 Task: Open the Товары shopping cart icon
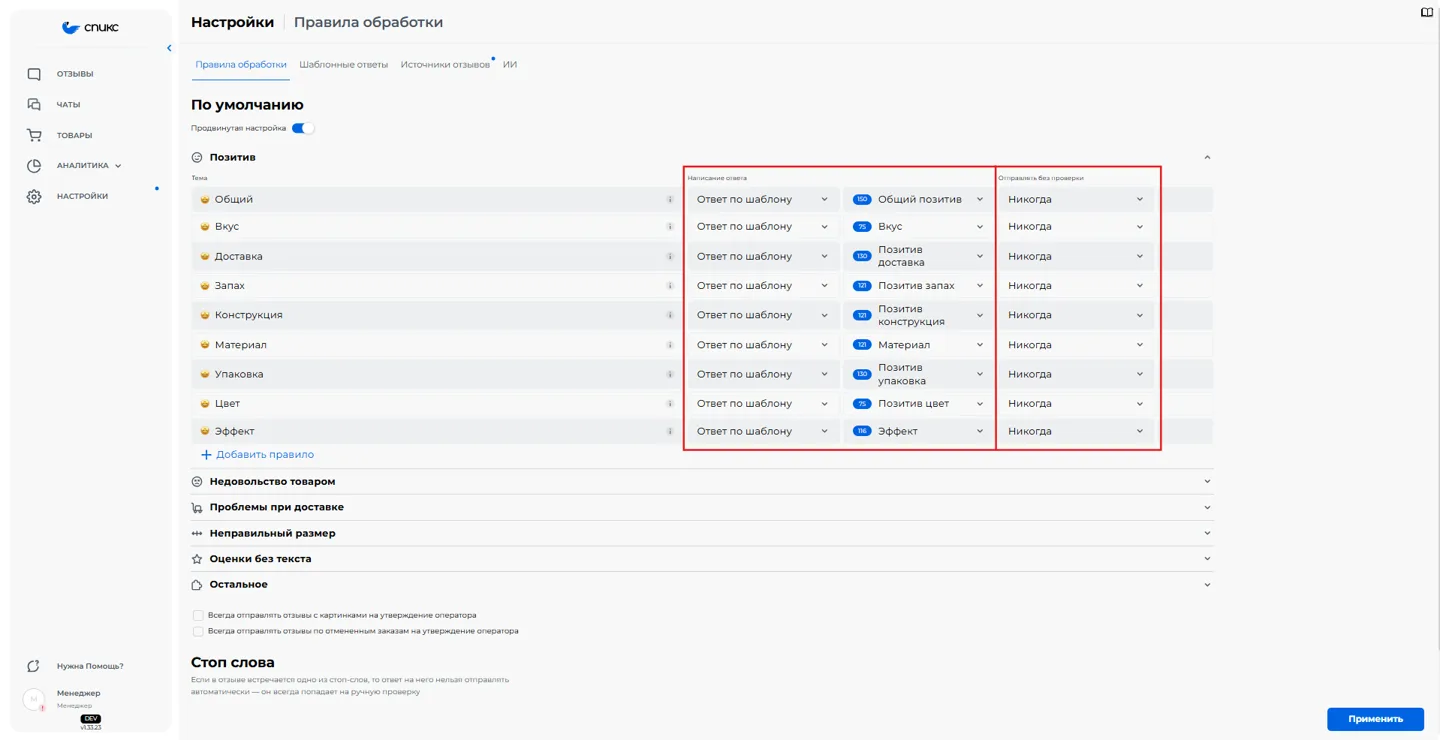point(34,135)
